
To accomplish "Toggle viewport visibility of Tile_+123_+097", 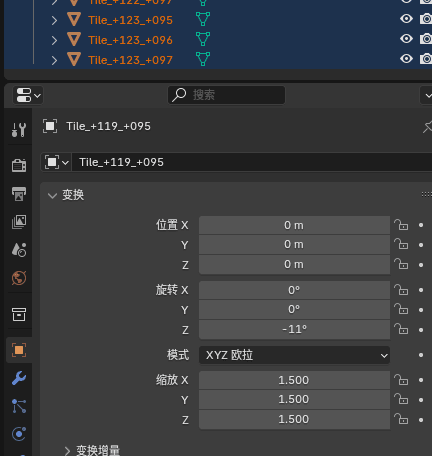I will point(406,59).
